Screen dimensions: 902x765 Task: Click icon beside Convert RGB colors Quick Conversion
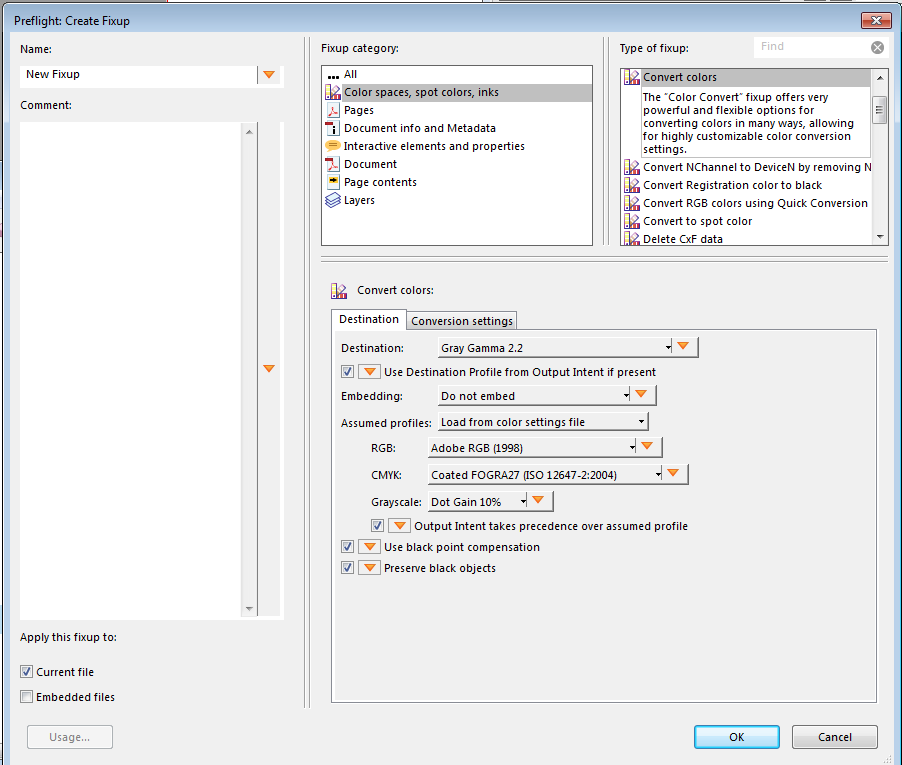(x=632, y=203)
